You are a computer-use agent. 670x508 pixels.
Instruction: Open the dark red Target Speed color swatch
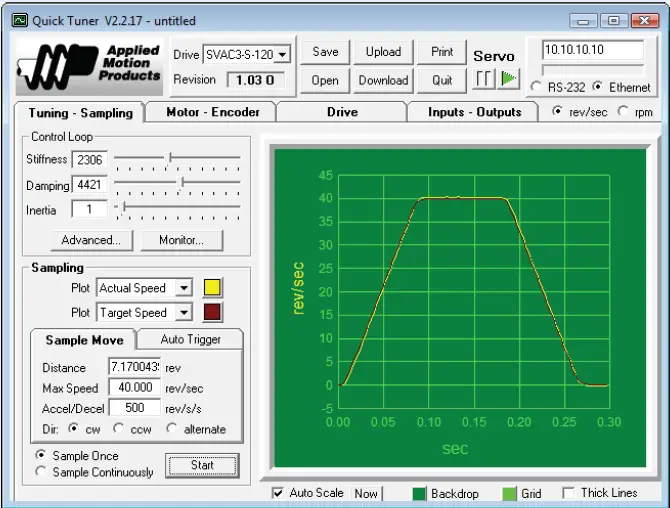point(212,312)
